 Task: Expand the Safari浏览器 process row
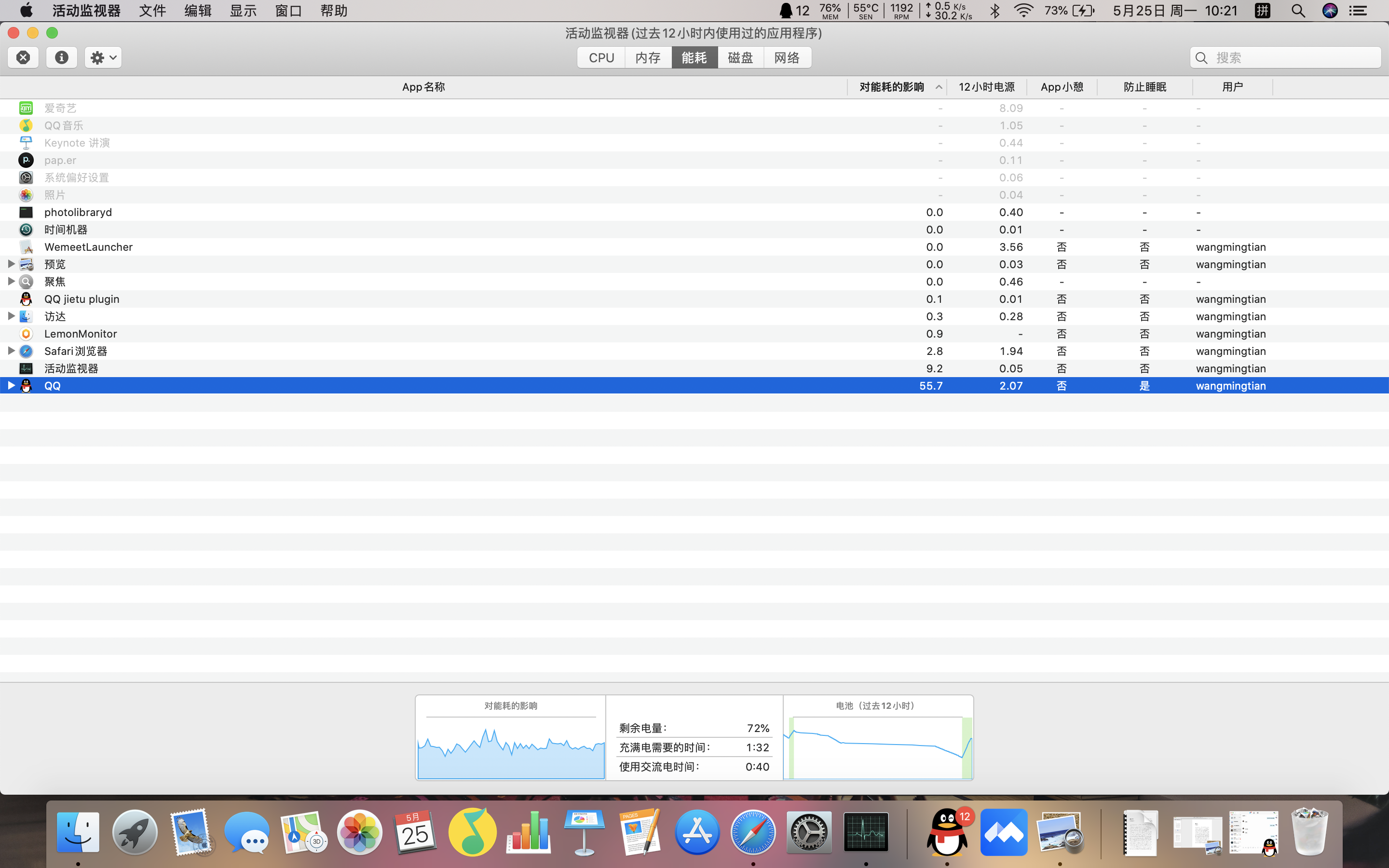[x=11, y=351]
